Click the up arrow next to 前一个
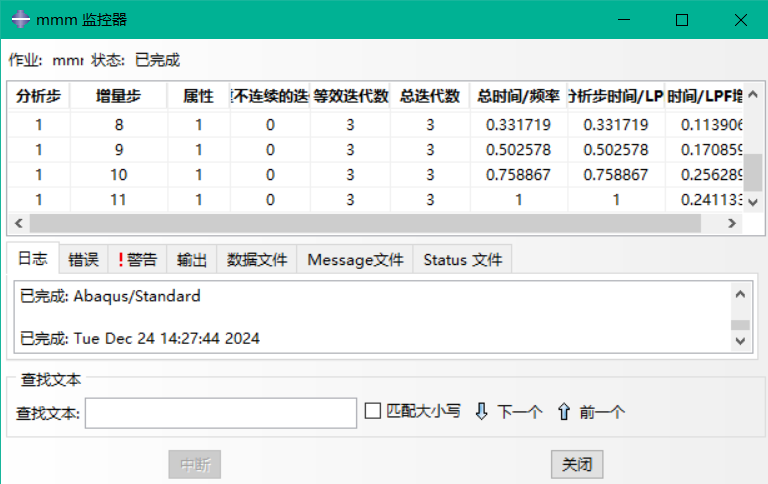 click(x=564, y=411)
